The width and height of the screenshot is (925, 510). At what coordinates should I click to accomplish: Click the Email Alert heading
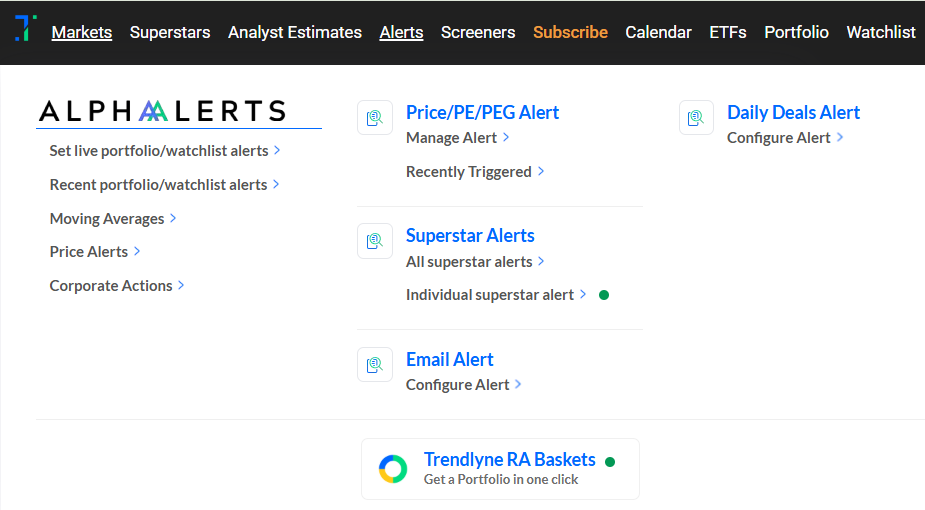click(x=449, y=360)
